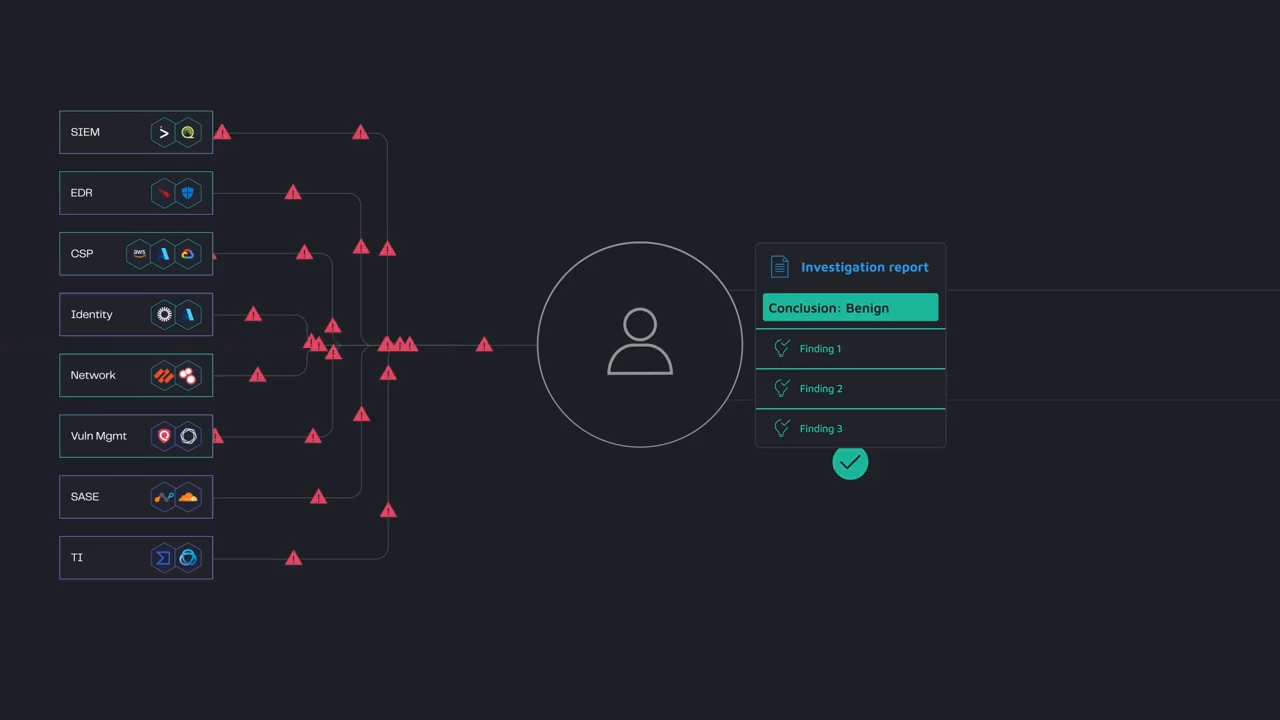This screenshot has width=1280, height=720.
Task: Select the blue circular icon in TI box
Action: (x=188, y=558)
